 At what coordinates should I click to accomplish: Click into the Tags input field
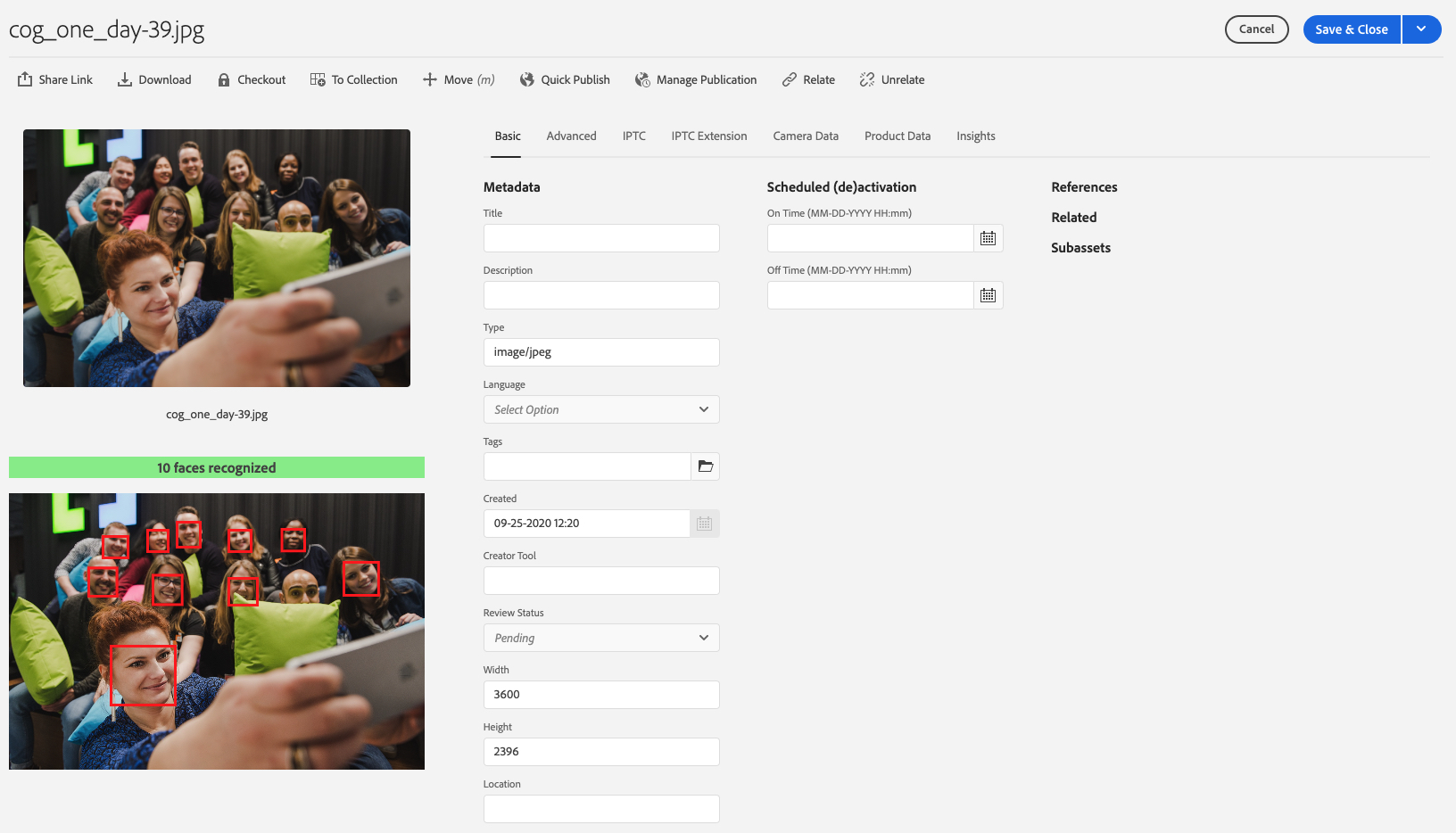click(587, 466)
